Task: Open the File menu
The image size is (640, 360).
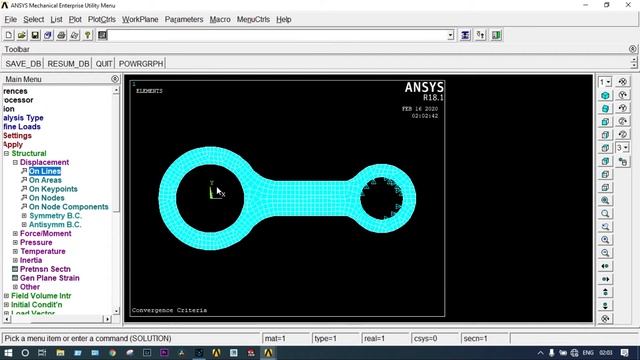Action: [11, 19]
